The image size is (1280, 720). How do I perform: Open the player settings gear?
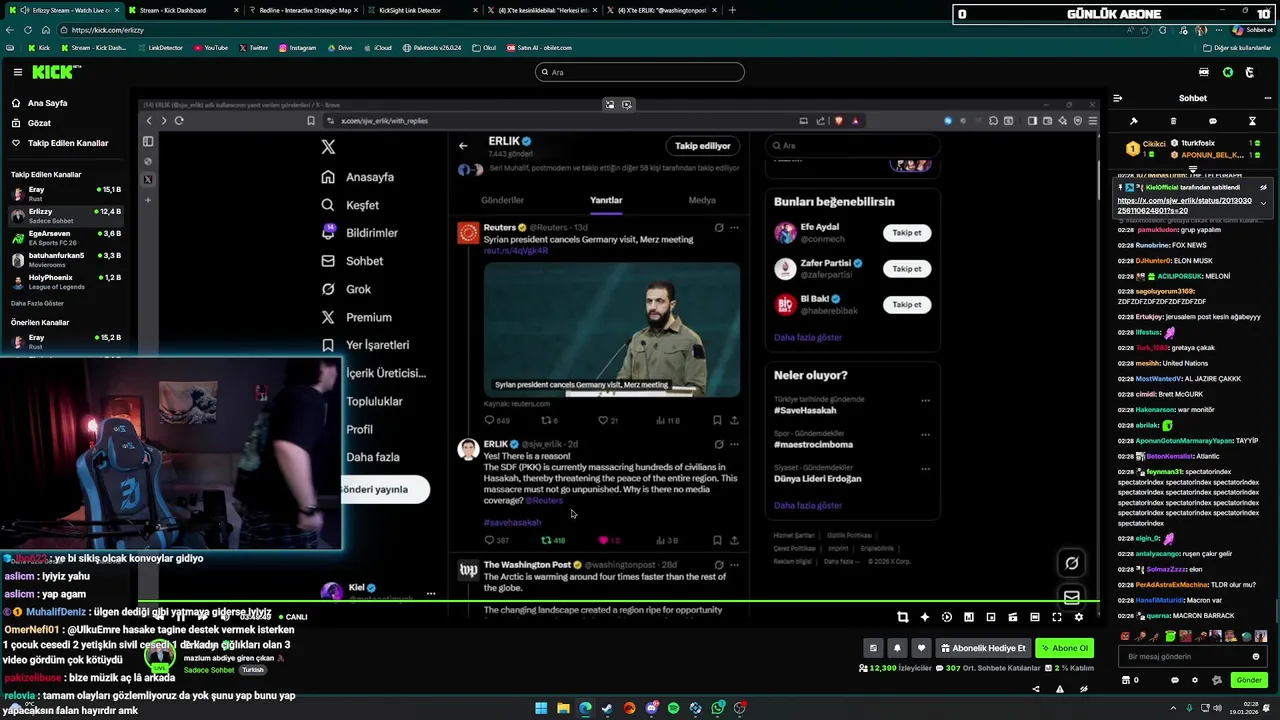1079,617
